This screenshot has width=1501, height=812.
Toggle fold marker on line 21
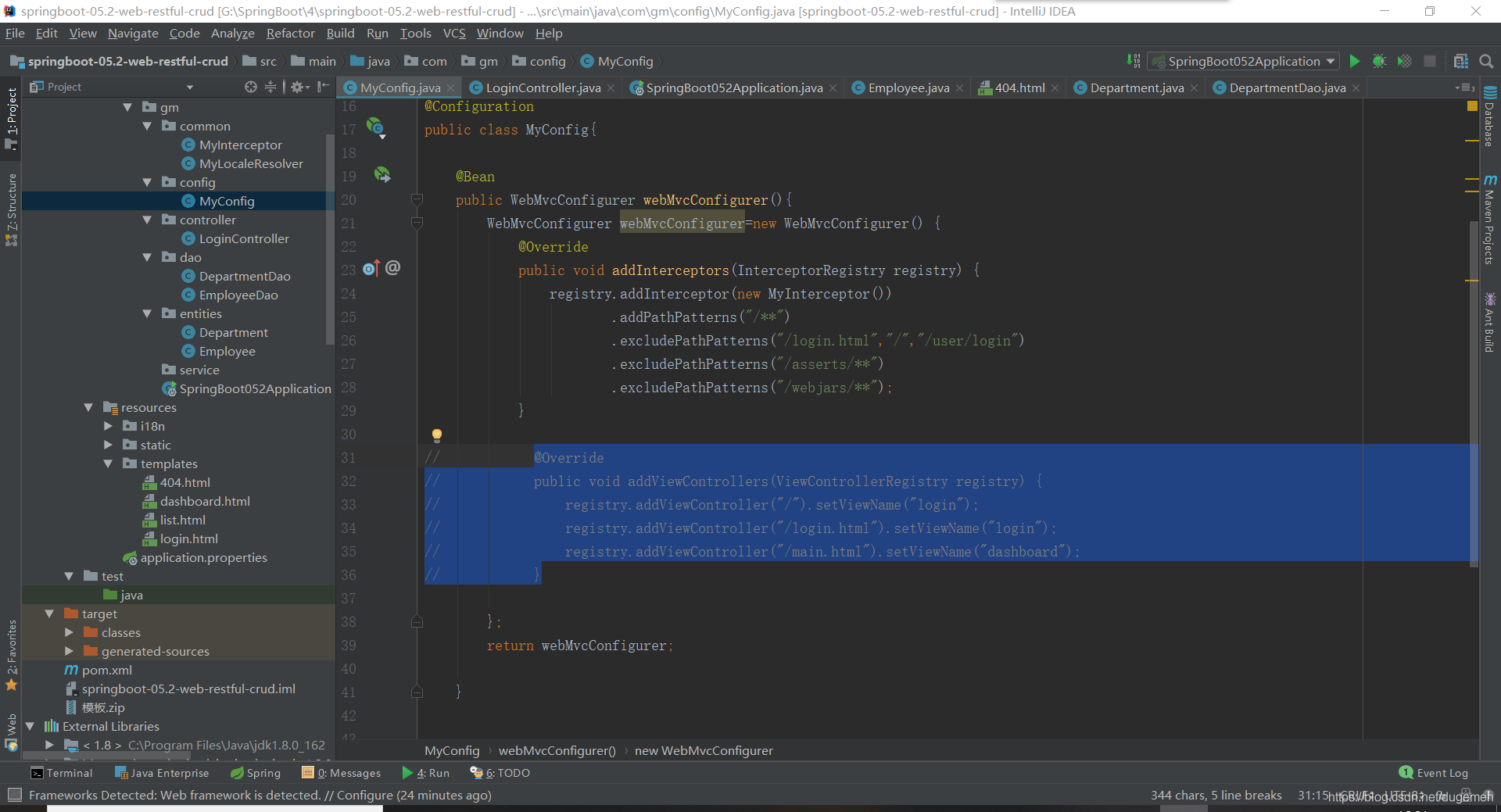tap(417, 224)
